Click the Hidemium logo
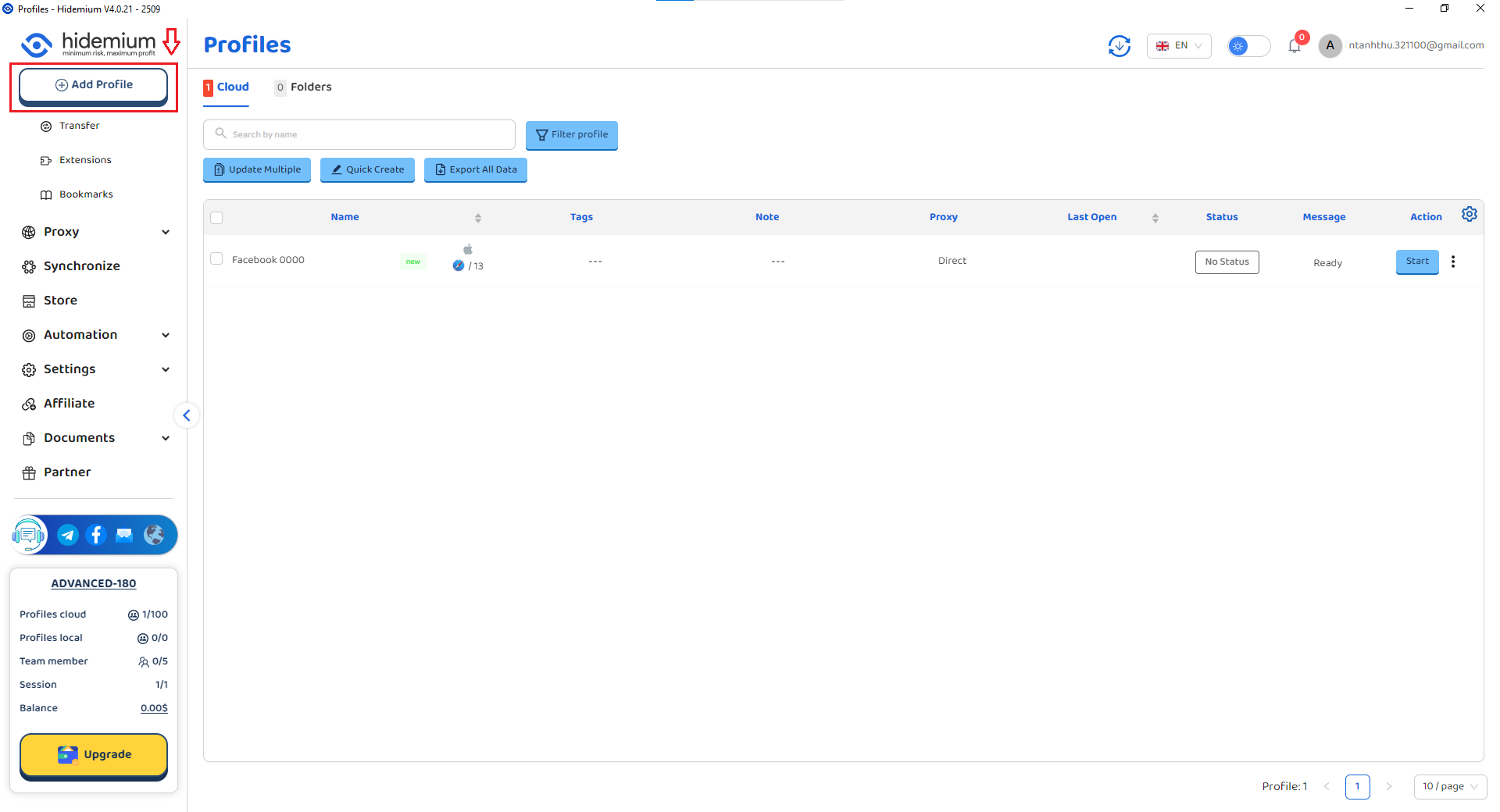The height and width of the screenshot is (812, 1500). (88, 44)
